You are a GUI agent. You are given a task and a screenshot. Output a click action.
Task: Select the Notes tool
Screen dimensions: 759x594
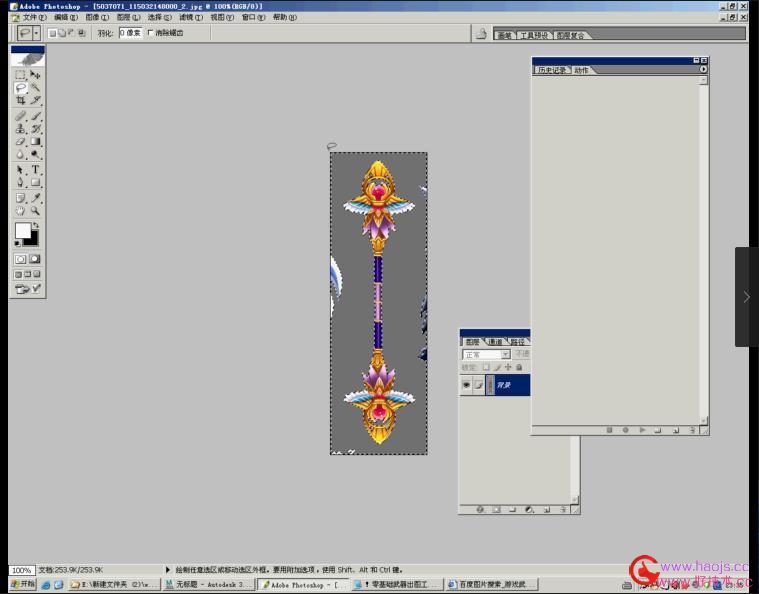(20, 198)
